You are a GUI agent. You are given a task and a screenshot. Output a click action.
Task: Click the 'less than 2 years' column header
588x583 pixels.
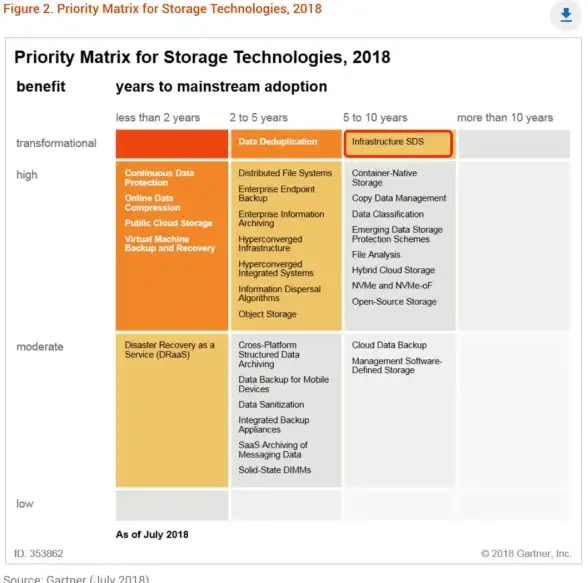pos(158,118)
